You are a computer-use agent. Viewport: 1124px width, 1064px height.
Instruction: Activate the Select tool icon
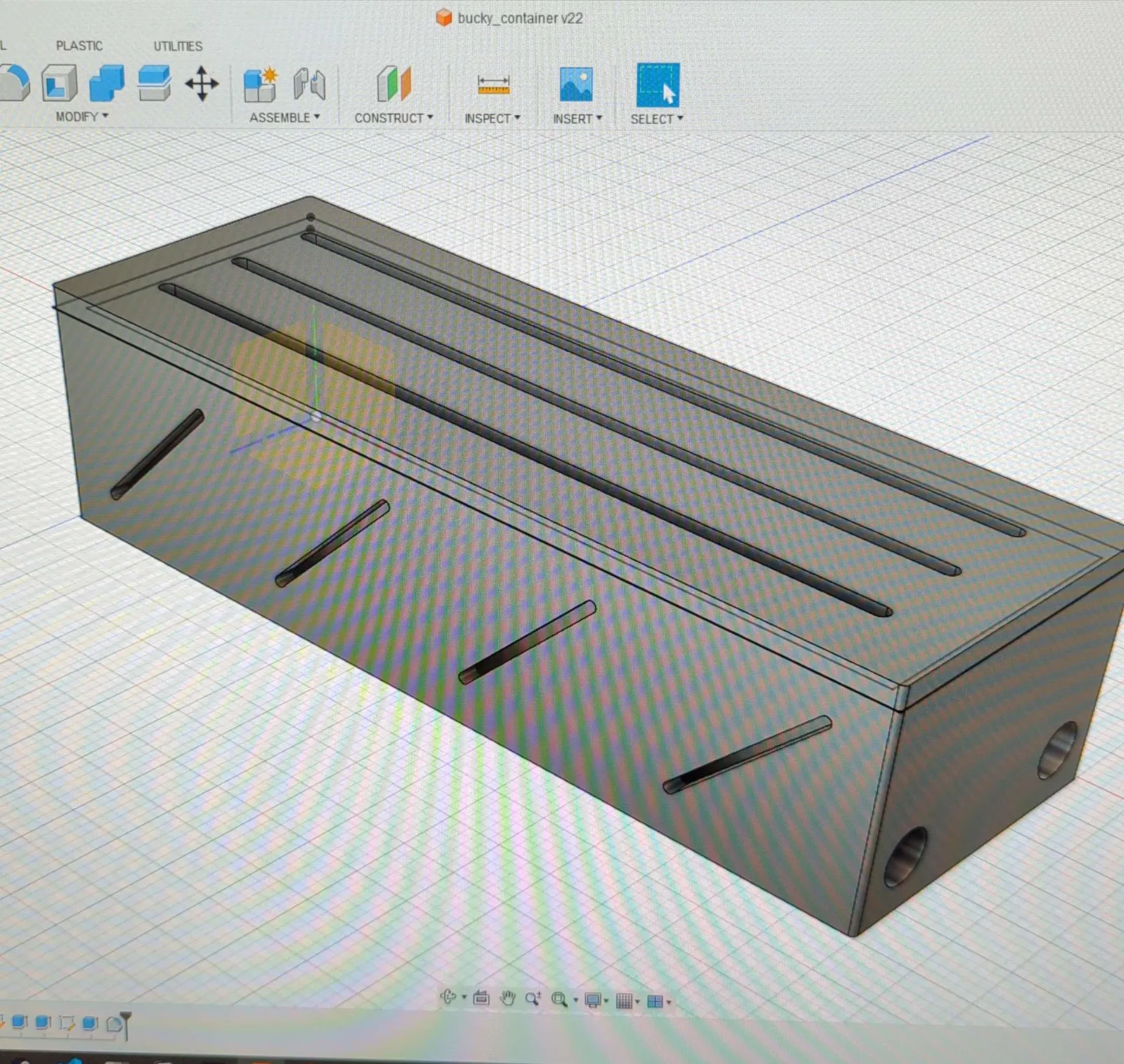(x=658, y=85)
